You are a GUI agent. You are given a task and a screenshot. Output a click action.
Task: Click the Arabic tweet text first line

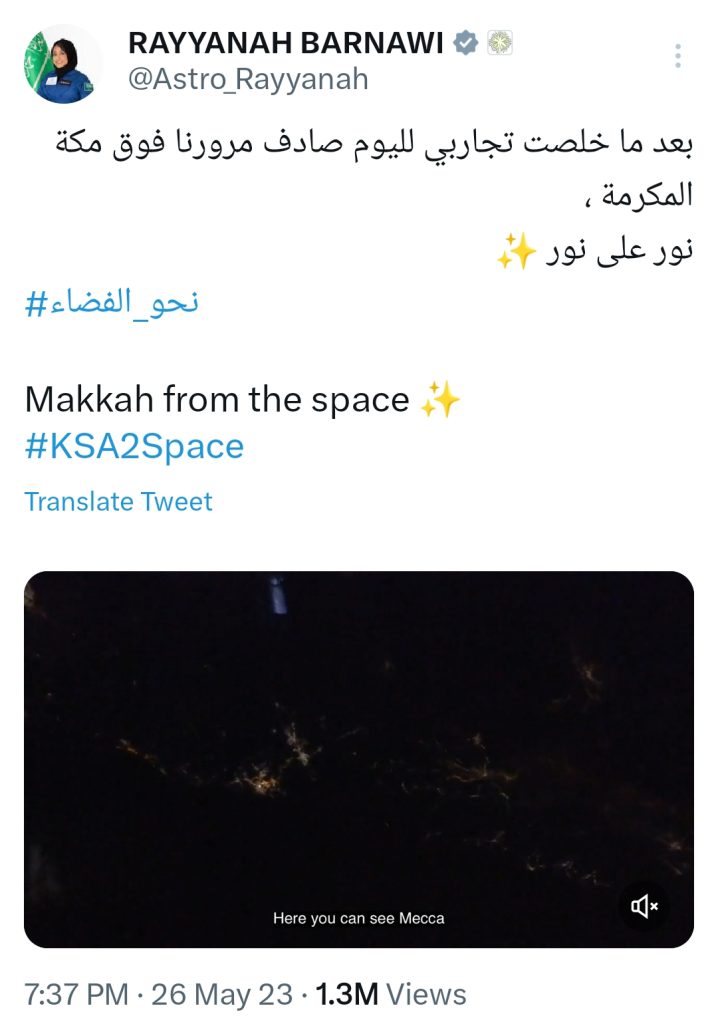click(374, 143)
